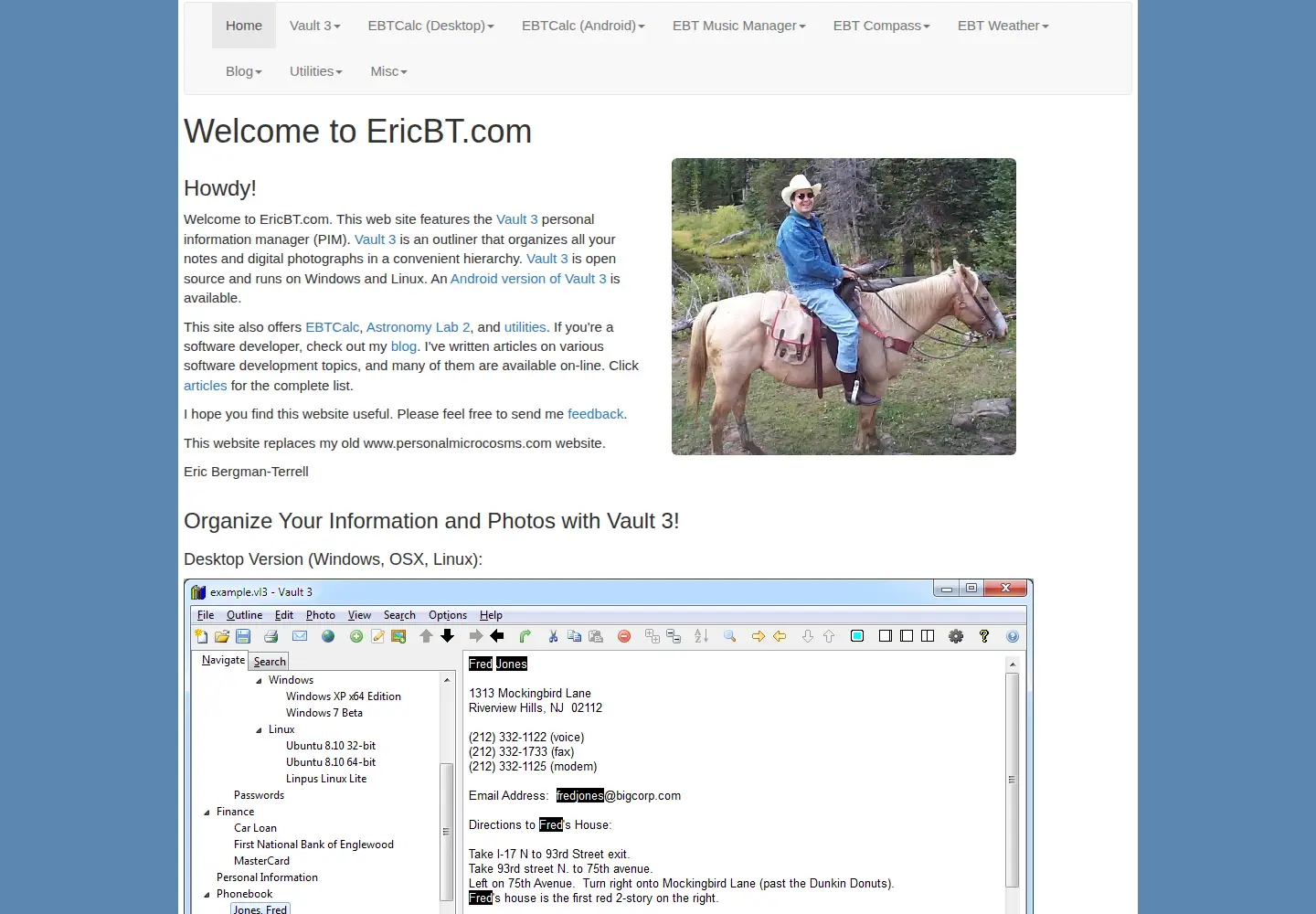
Task: Click the scissors cut icon
Action: (553, 636)
